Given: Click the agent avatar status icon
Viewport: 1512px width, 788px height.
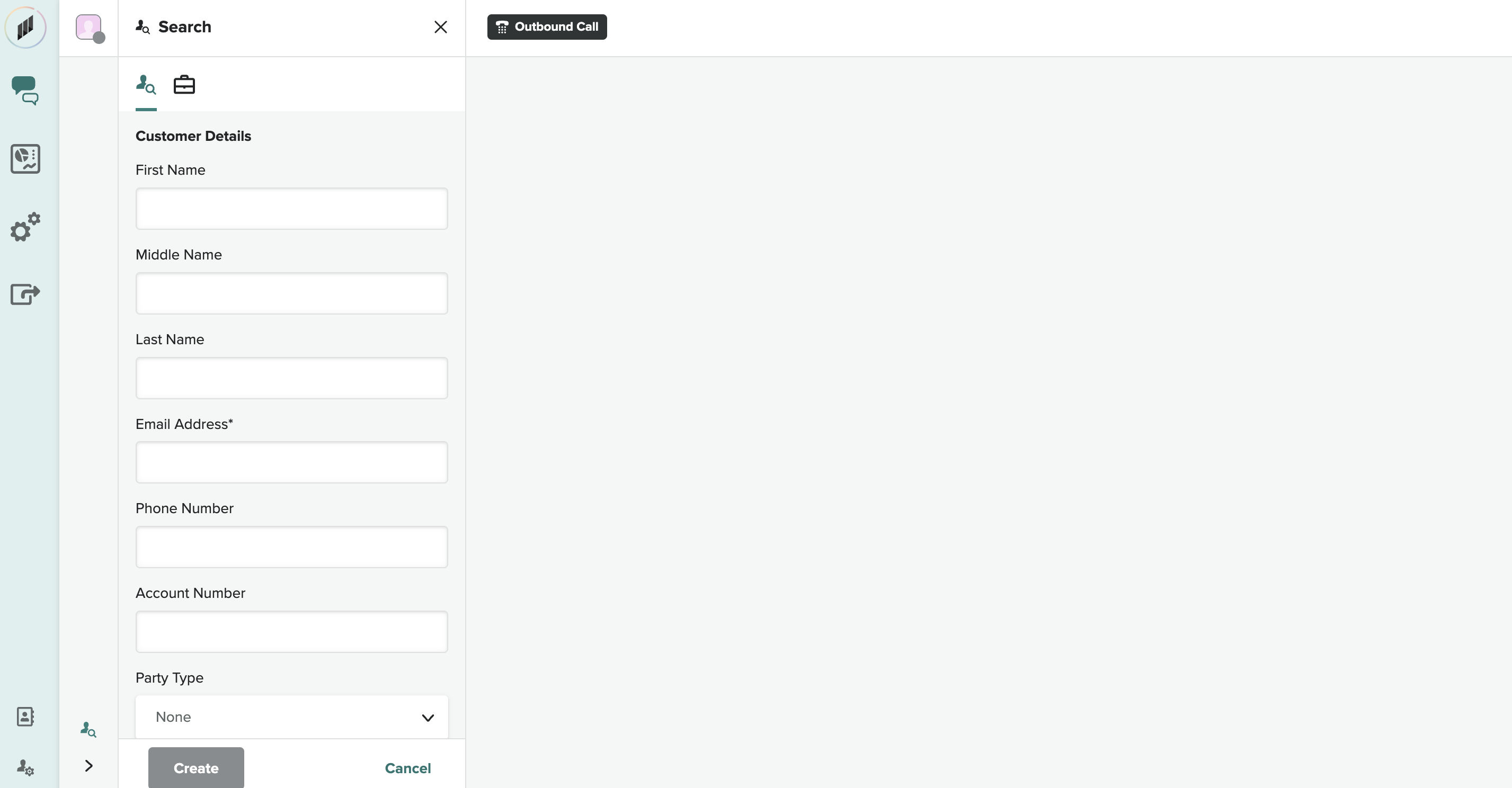Looking at the screenshot, I should tap(89, 28).
